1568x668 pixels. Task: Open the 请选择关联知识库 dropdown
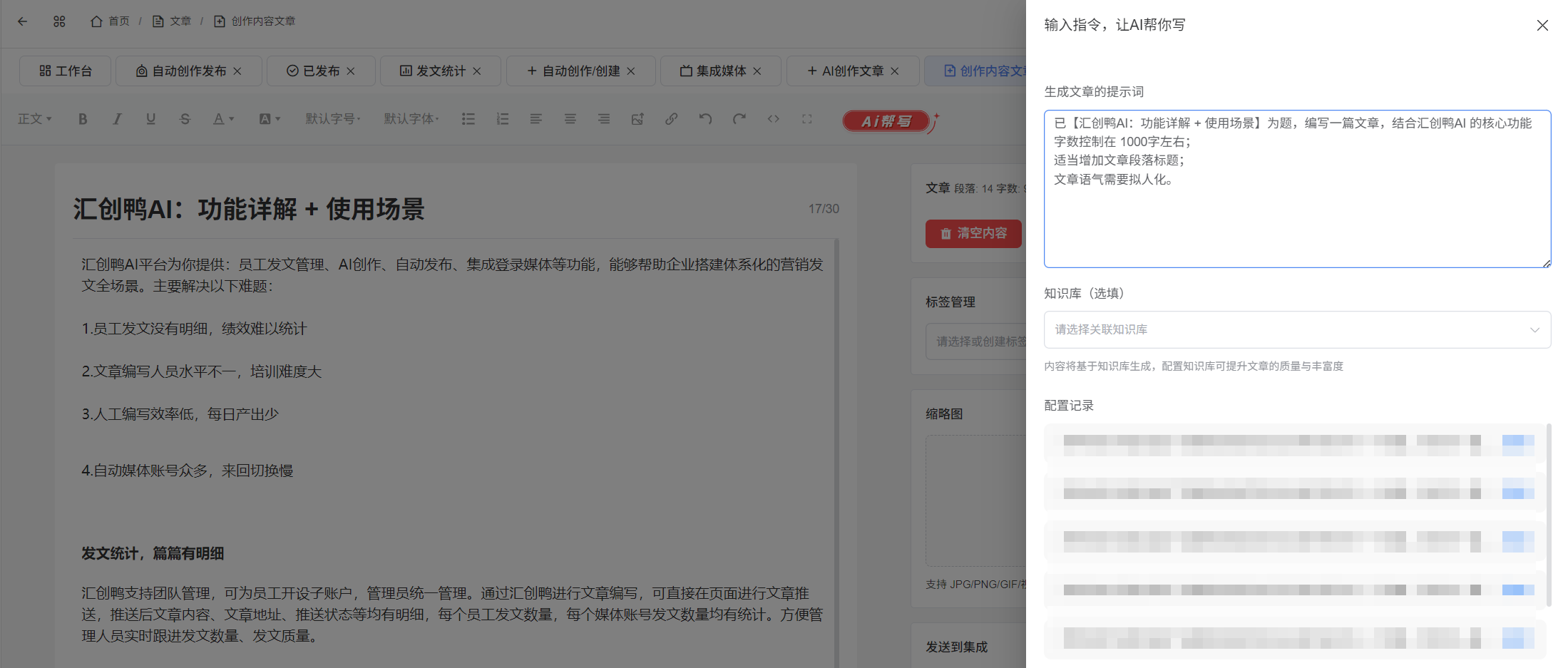click(1296, 329)
